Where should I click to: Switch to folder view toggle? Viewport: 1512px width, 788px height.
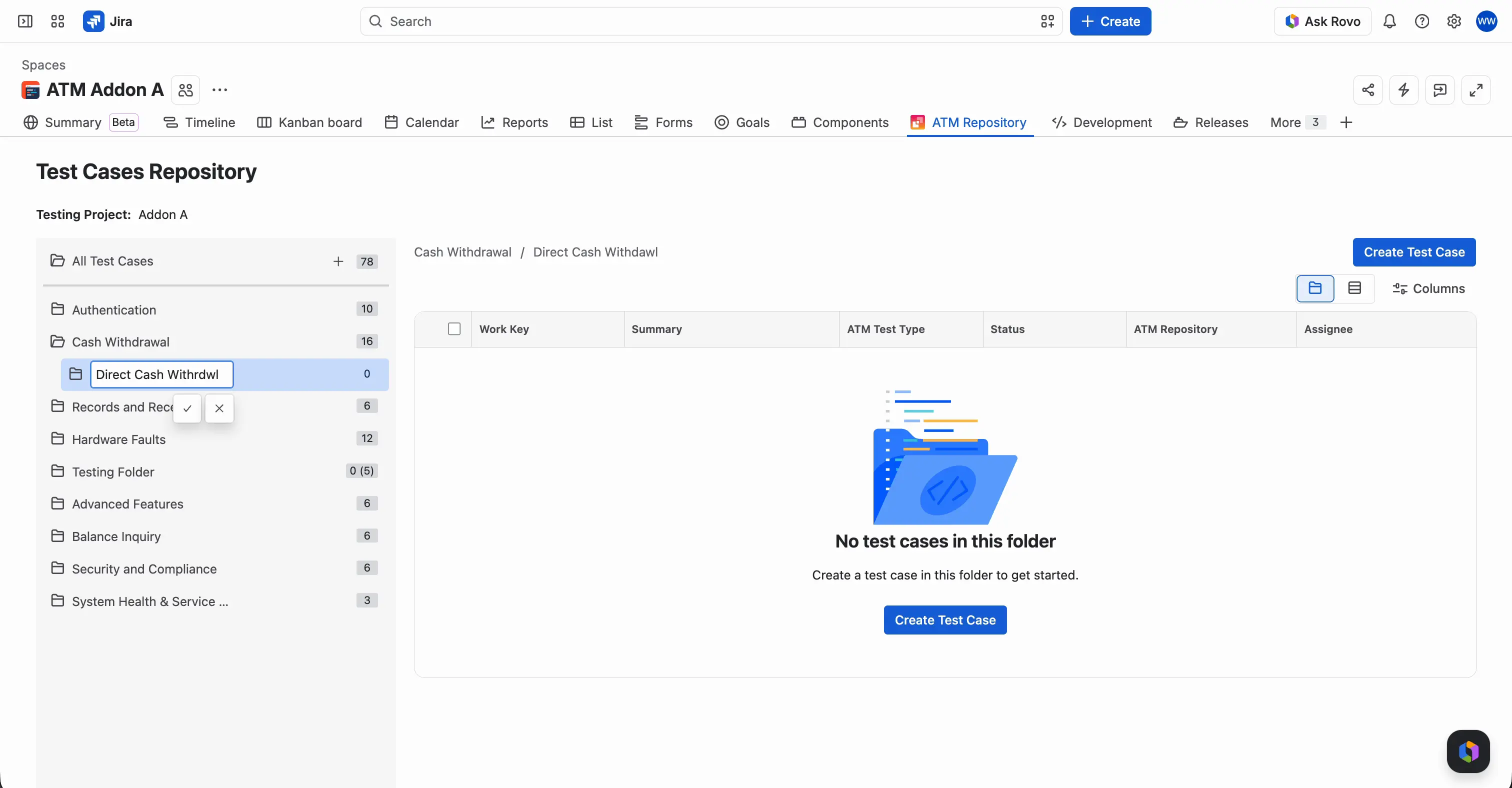pos(1315,288)
